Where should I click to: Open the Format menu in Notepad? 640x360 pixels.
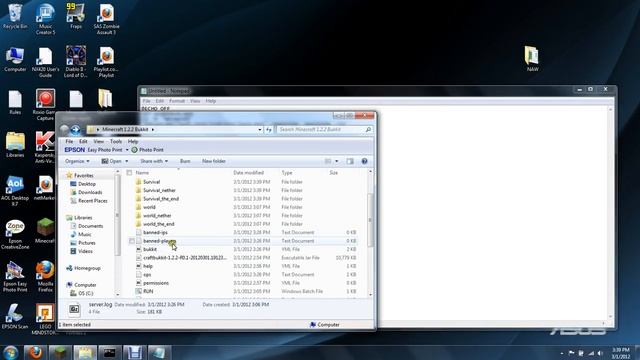(177, 101)
